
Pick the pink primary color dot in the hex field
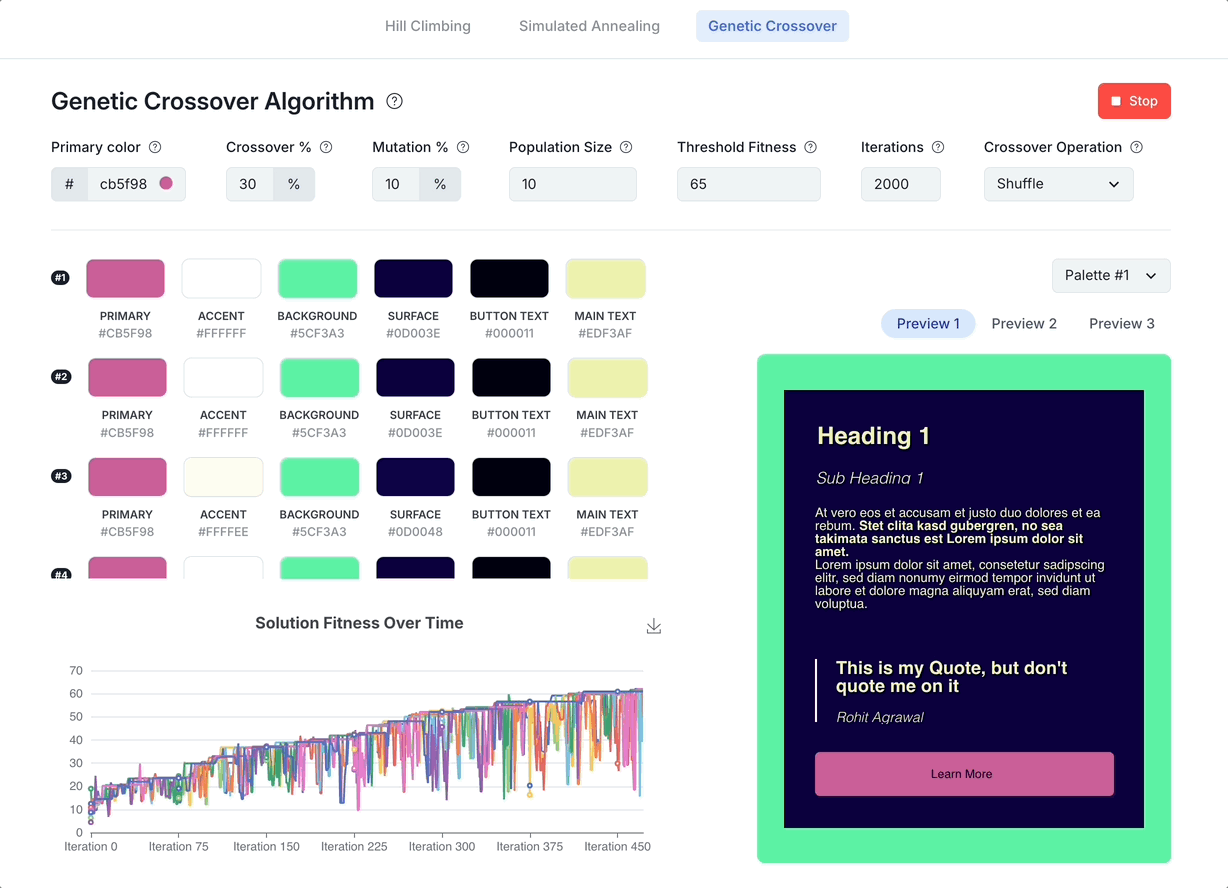[166, 183]
